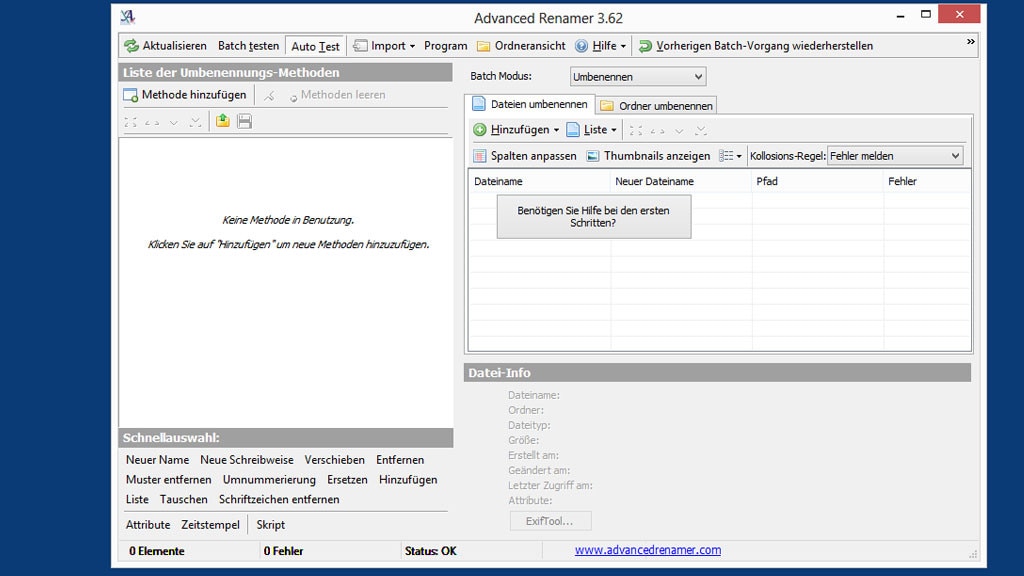Click the Advanced Renamer logo in title bar
This screenshot has width=1024, height=576.
click(127, 16)
